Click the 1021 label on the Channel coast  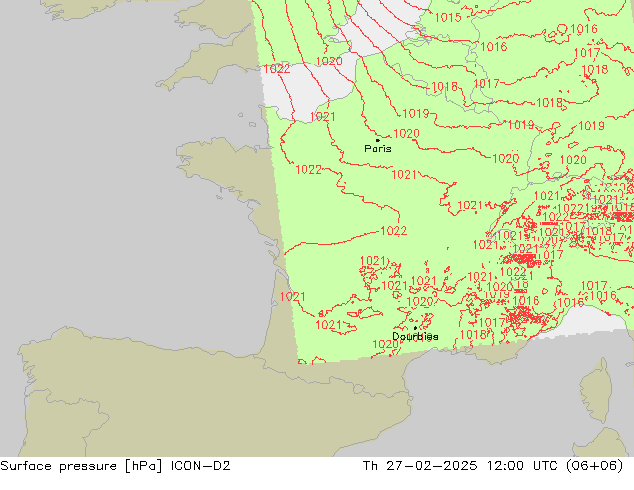[322, 117]
